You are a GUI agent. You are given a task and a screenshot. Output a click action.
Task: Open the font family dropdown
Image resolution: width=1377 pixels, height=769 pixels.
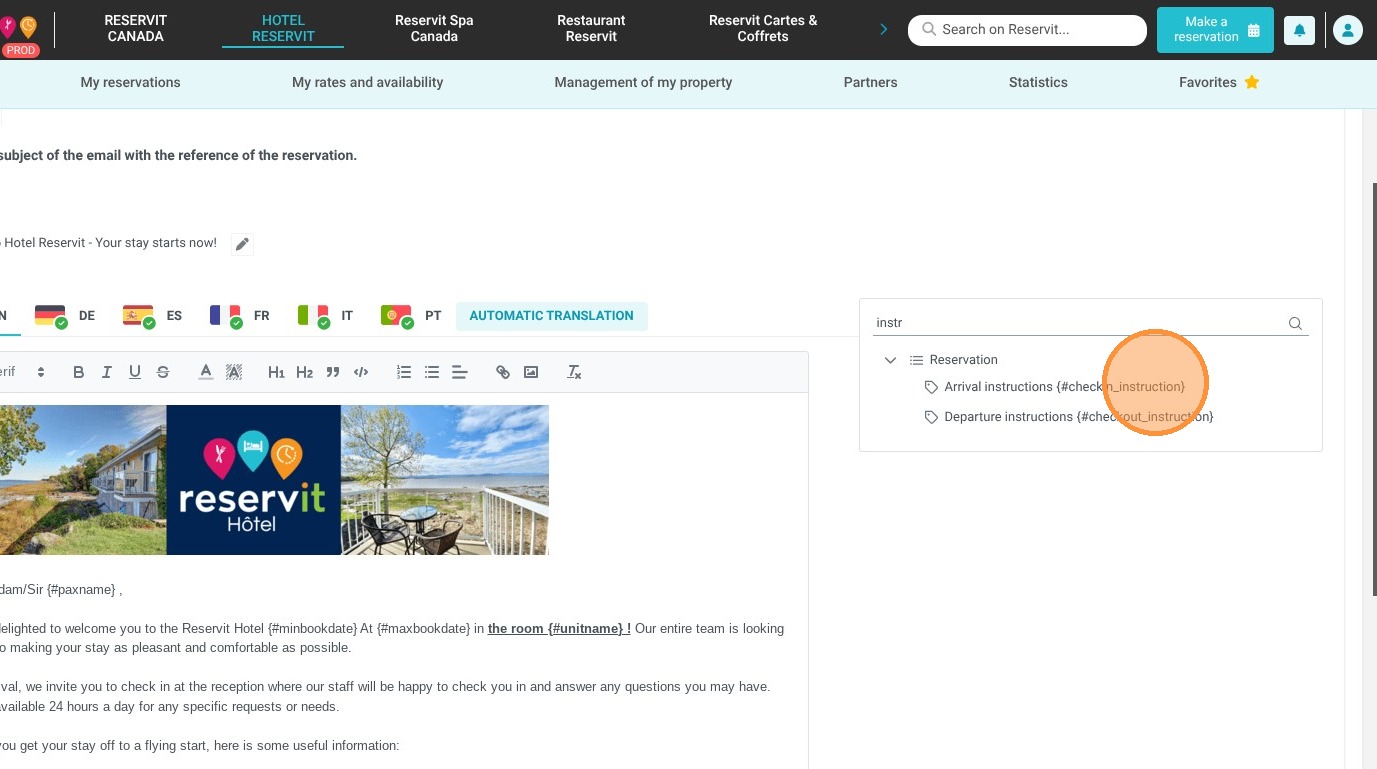(x=22, y=372)
